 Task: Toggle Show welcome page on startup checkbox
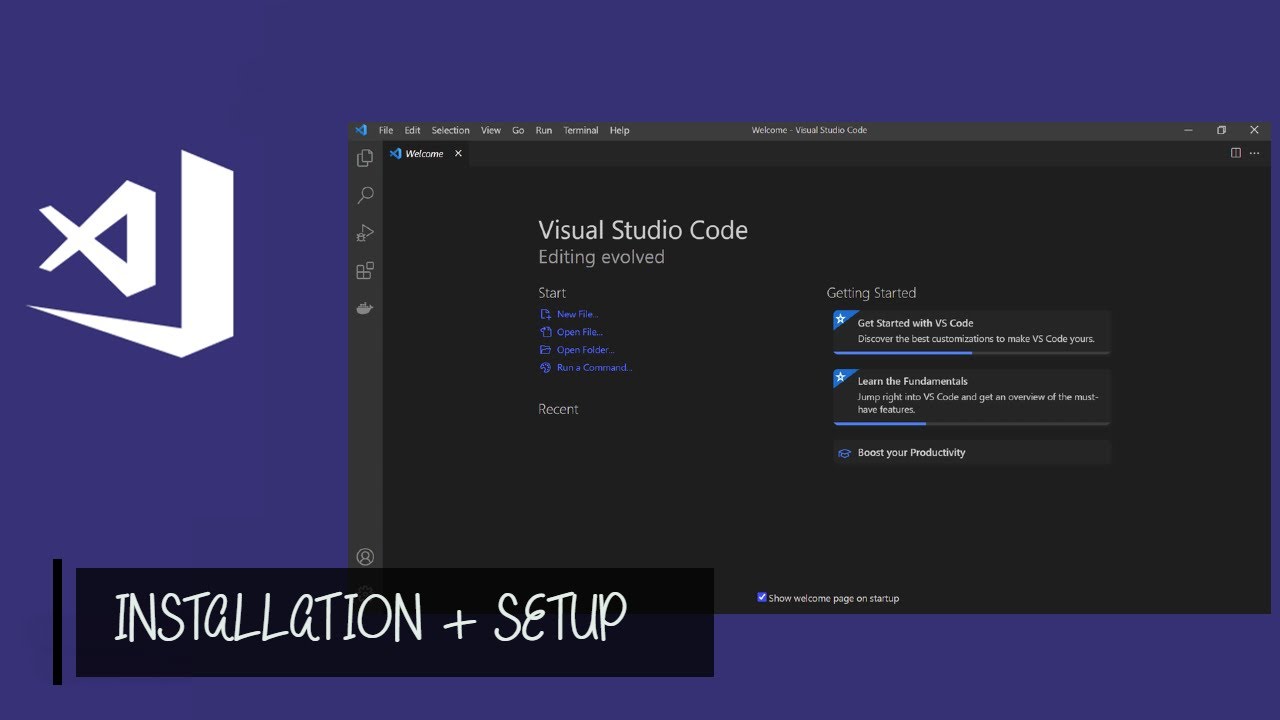pyautogui.click(x=762, y=597)
